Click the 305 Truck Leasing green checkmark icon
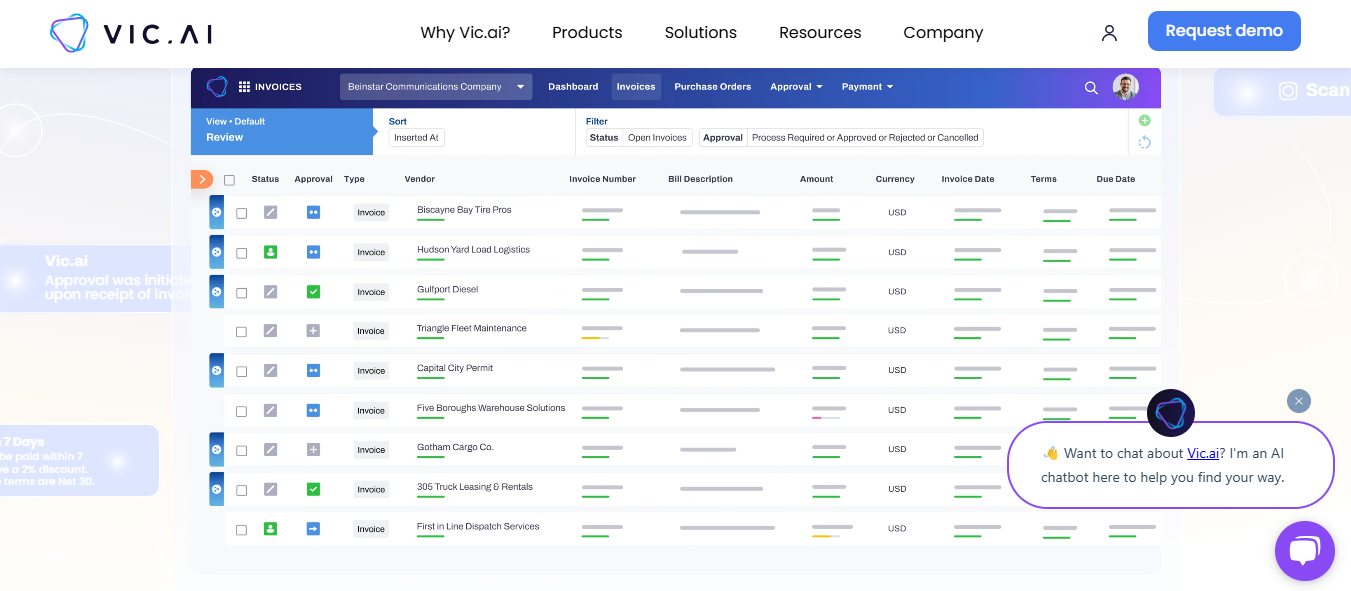The image size is (1351, 591). pyautogui.click(x=313, y=489)
